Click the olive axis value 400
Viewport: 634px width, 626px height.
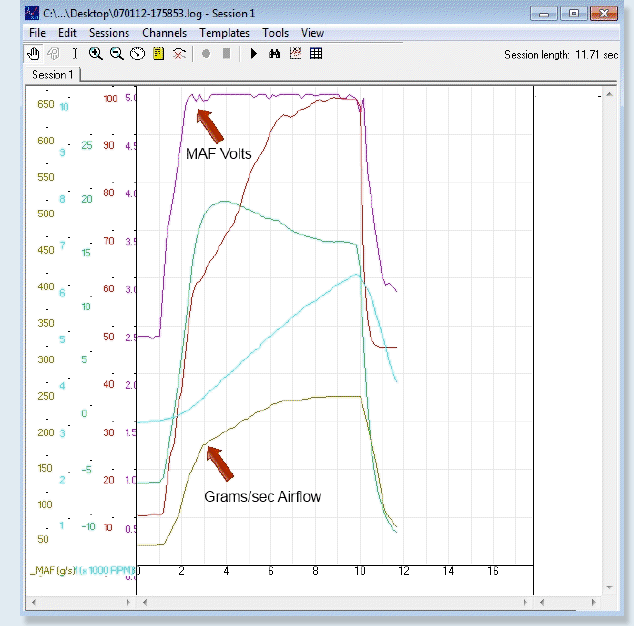(46, 287)
